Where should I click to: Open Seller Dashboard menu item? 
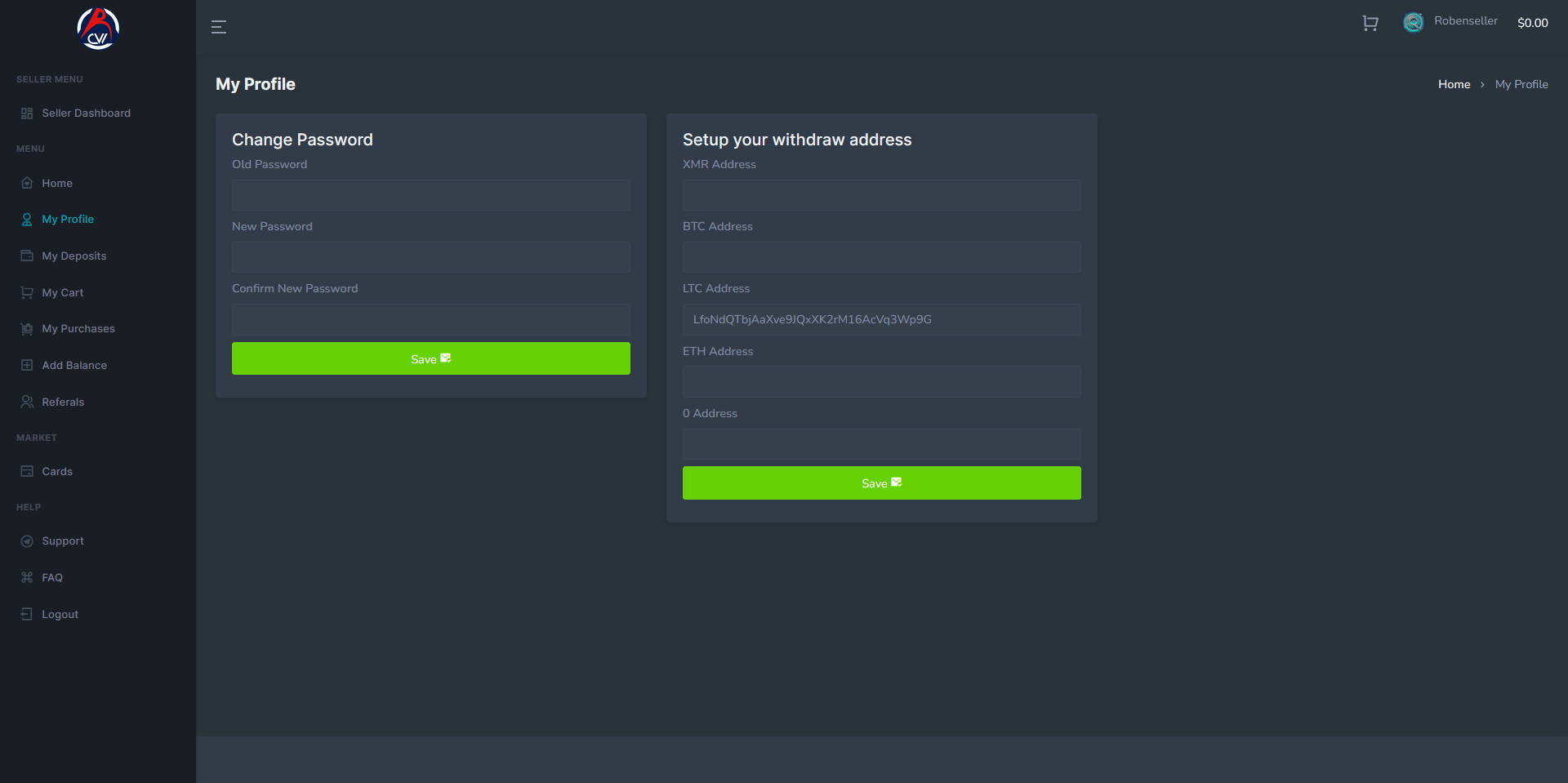(87, 113)
